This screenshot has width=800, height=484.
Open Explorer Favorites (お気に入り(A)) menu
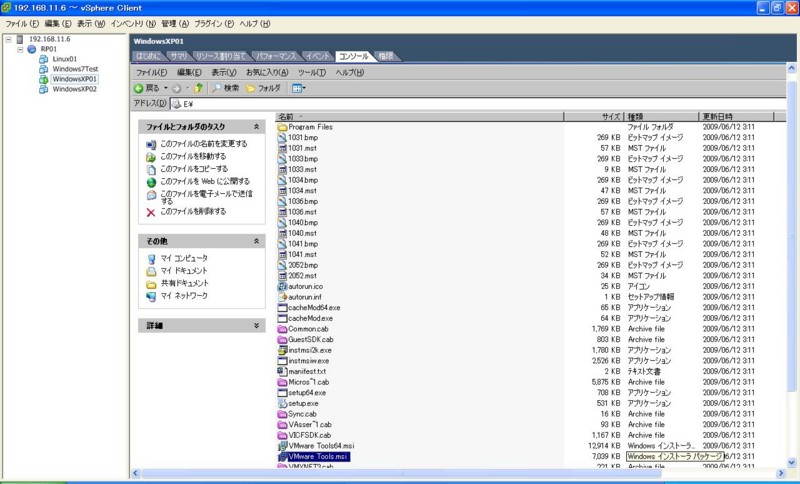pos(267,72)
